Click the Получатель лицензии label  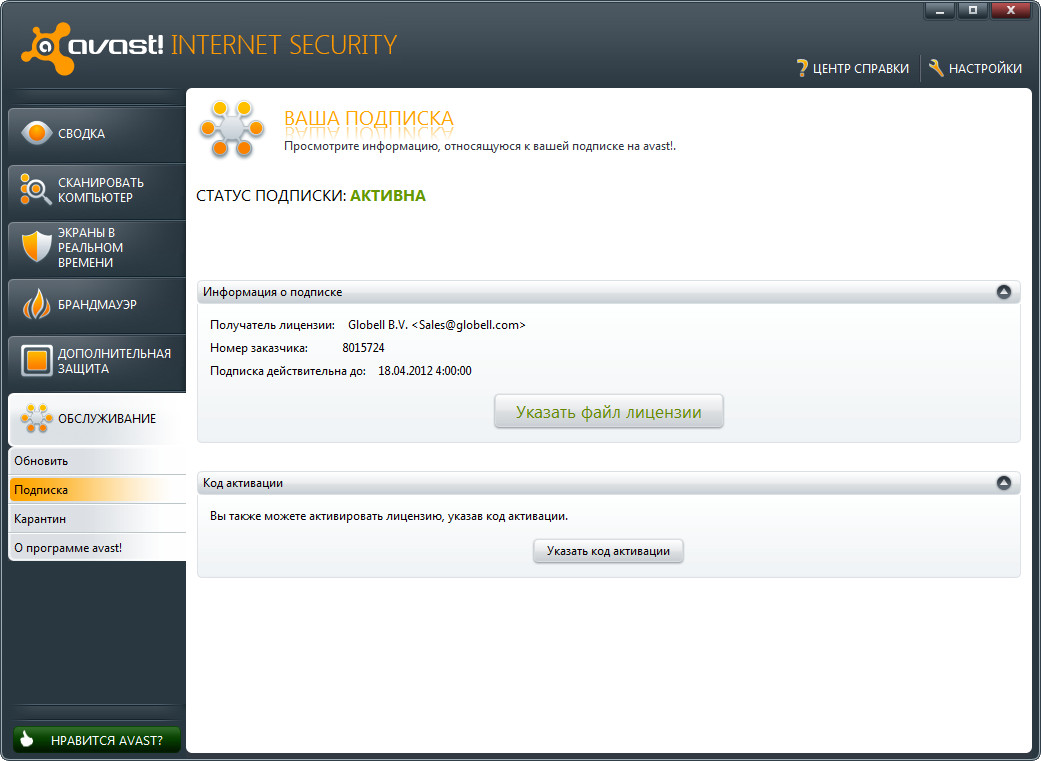pos(272,325)
